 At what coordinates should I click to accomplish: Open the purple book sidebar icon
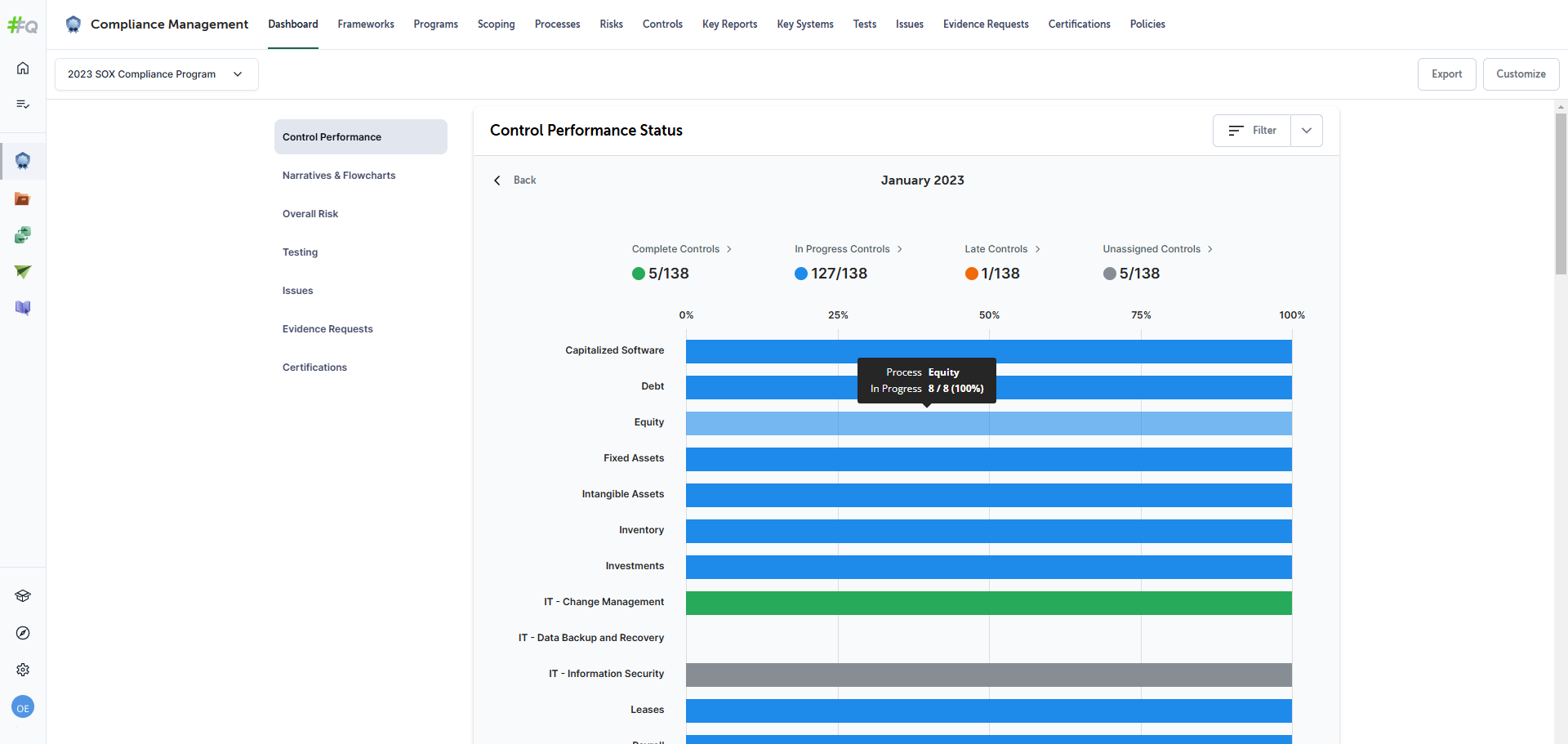tap(23, 308)
